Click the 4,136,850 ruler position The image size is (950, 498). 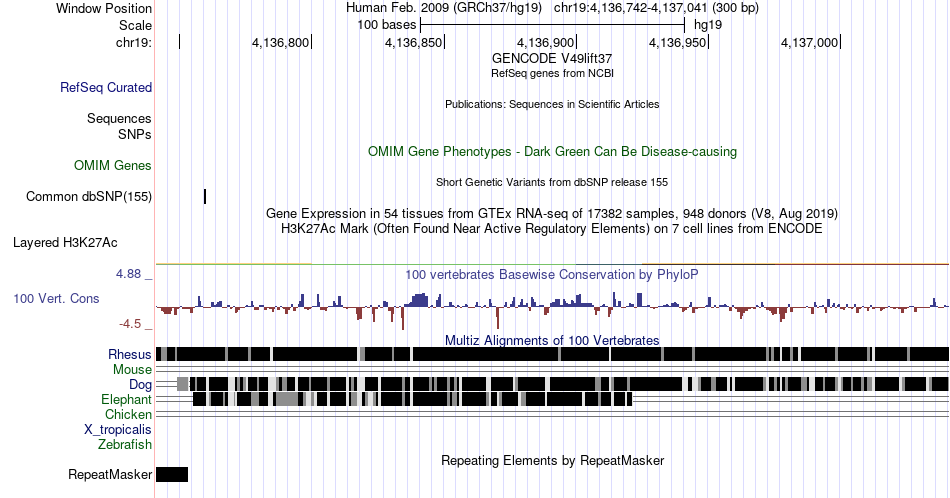coord(413,42)
